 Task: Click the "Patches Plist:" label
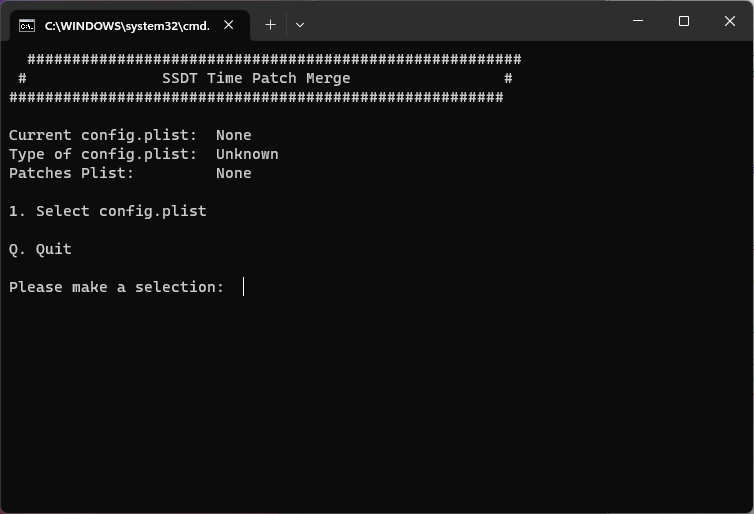(71, 173)
